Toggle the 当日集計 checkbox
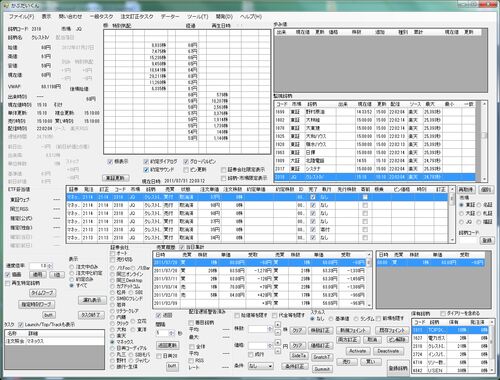The height and width of the screenshot is (380, 500). pos(182,247)
